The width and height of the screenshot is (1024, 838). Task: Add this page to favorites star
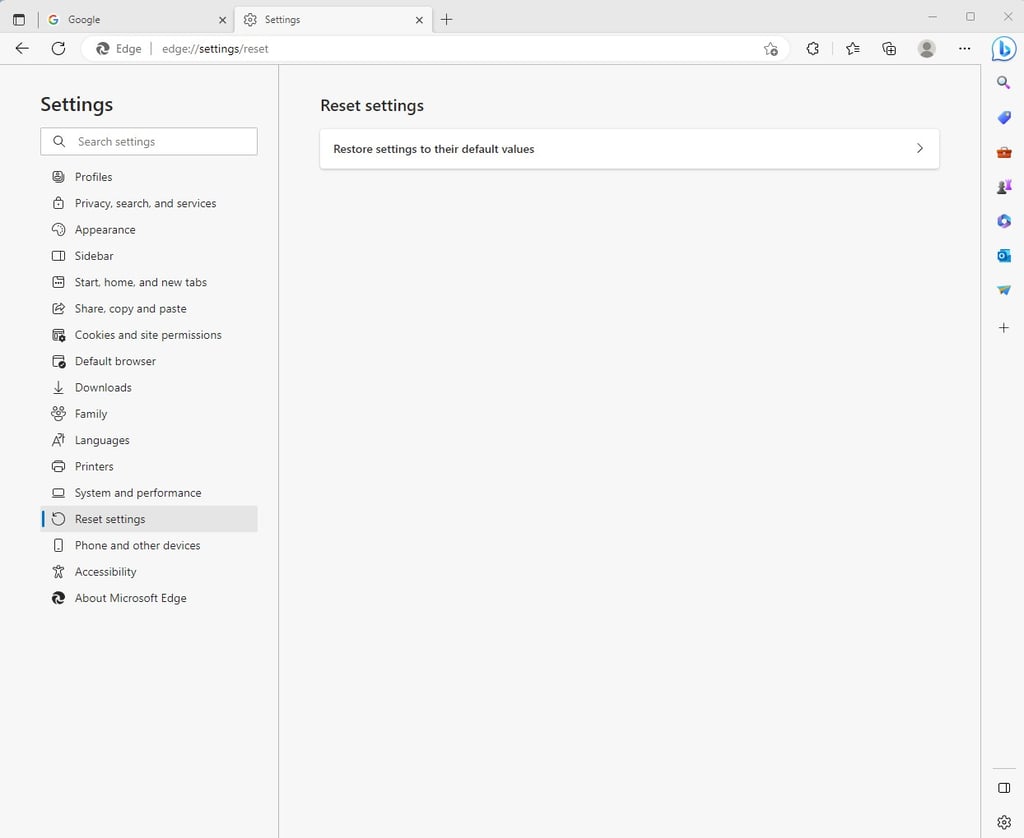tap(771, 49)
